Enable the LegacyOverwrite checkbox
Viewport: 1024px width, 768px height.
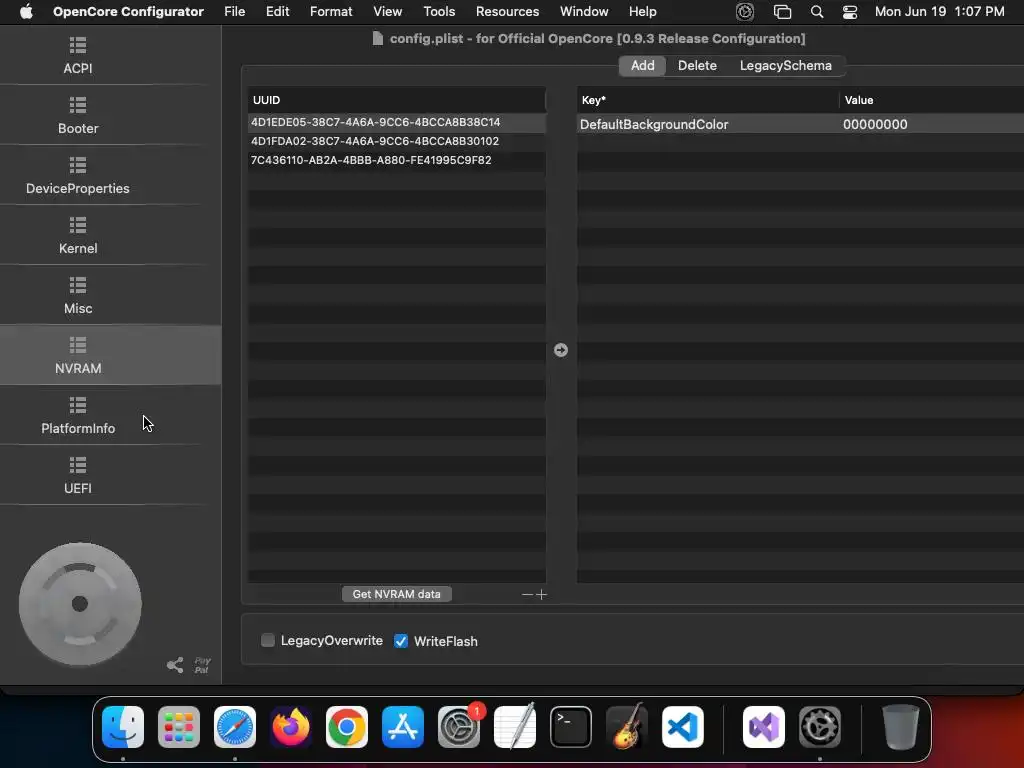coord(268,640)
